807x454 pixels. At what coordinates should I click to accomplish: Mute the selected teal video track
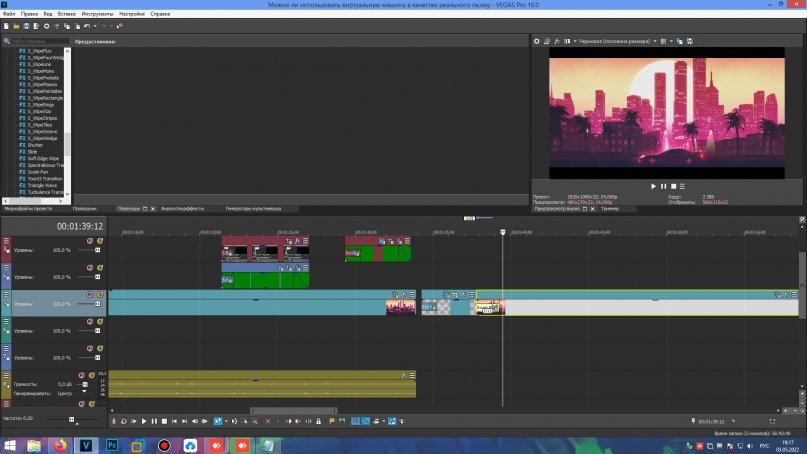[x=89, y=294]
